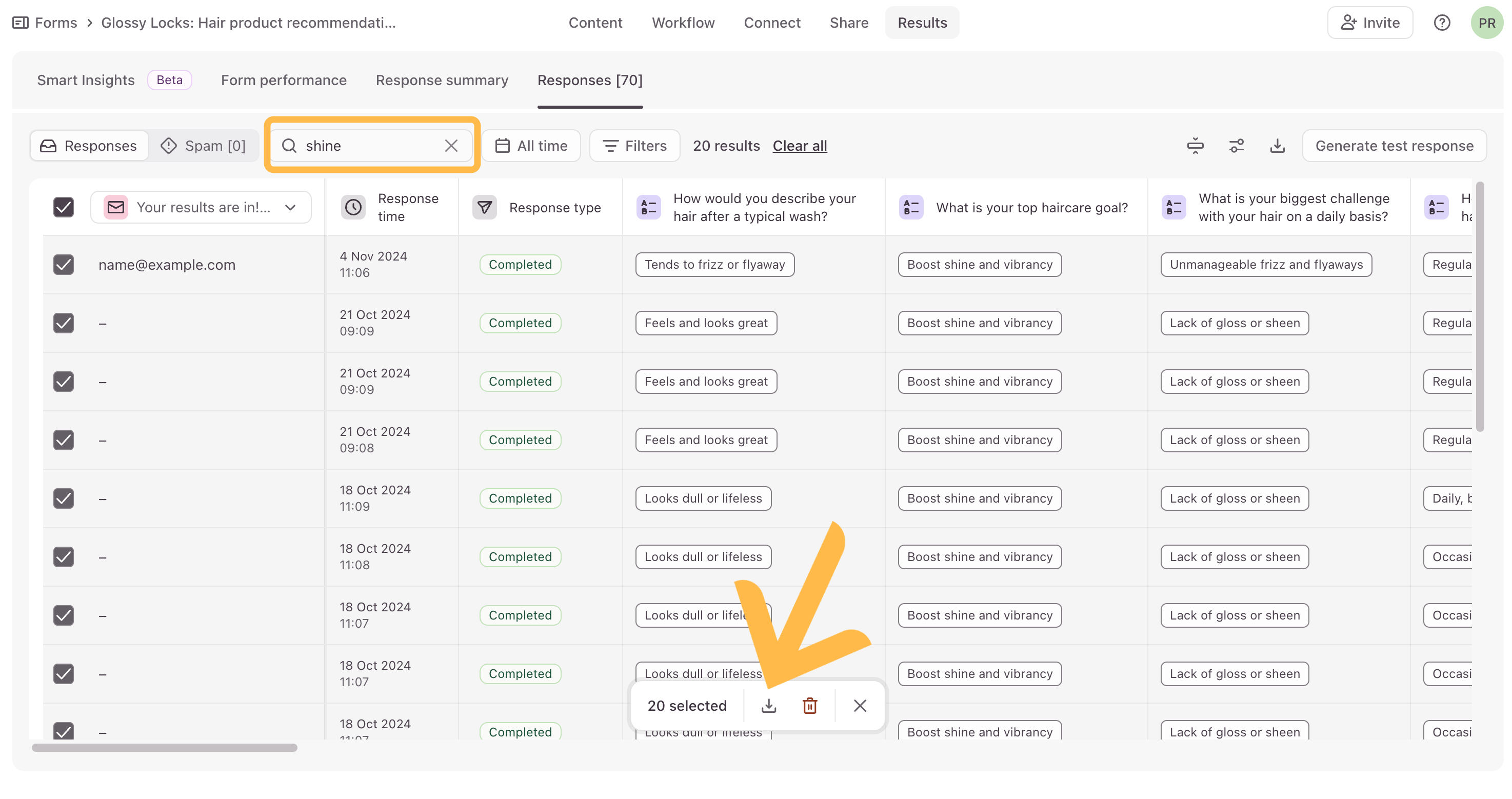
Task: Open the PR profile avatar
Action: [x=1487, y=23]
